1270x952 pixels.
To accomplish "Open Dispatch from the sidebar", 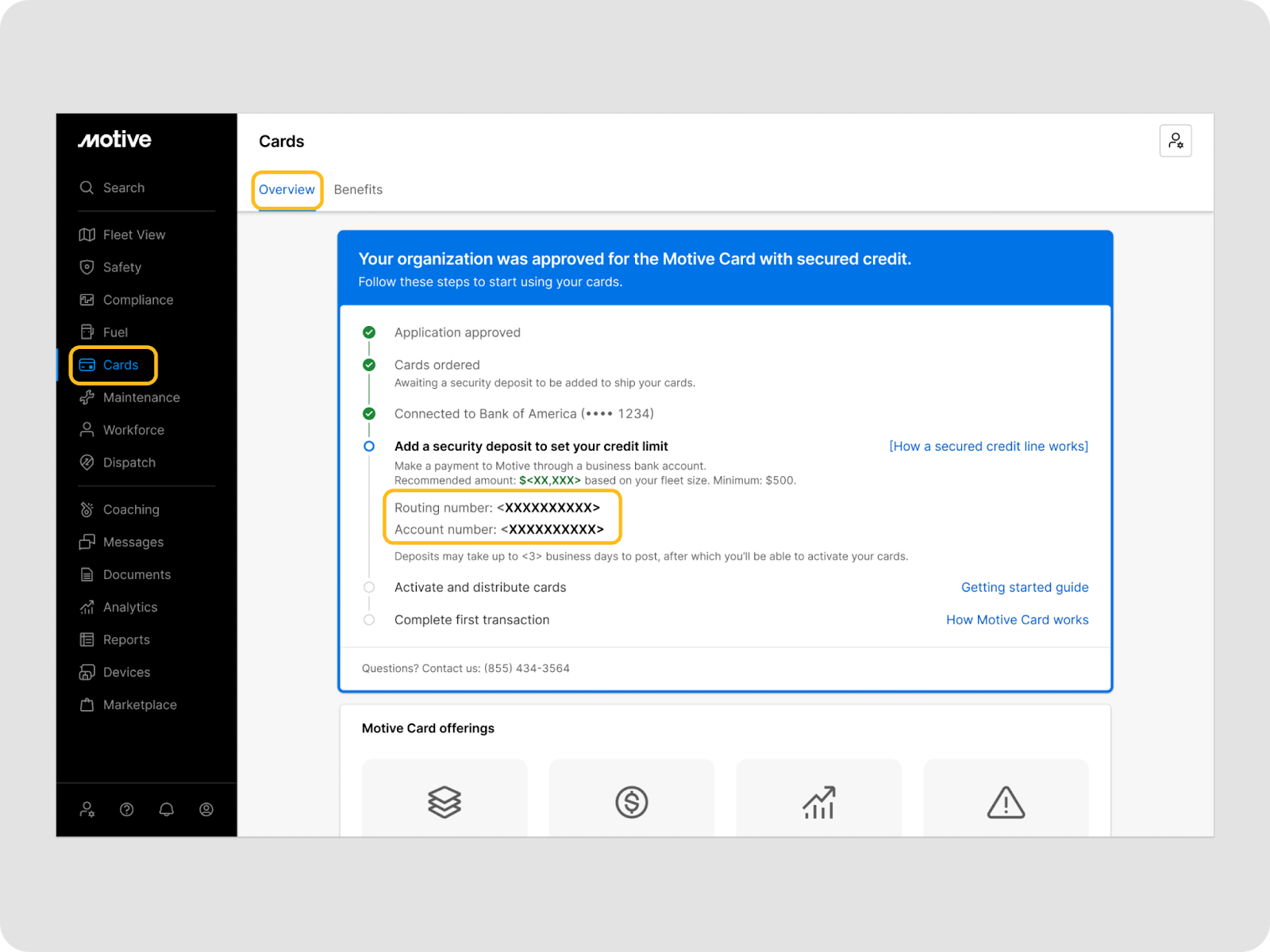I will tap(129, 463).
